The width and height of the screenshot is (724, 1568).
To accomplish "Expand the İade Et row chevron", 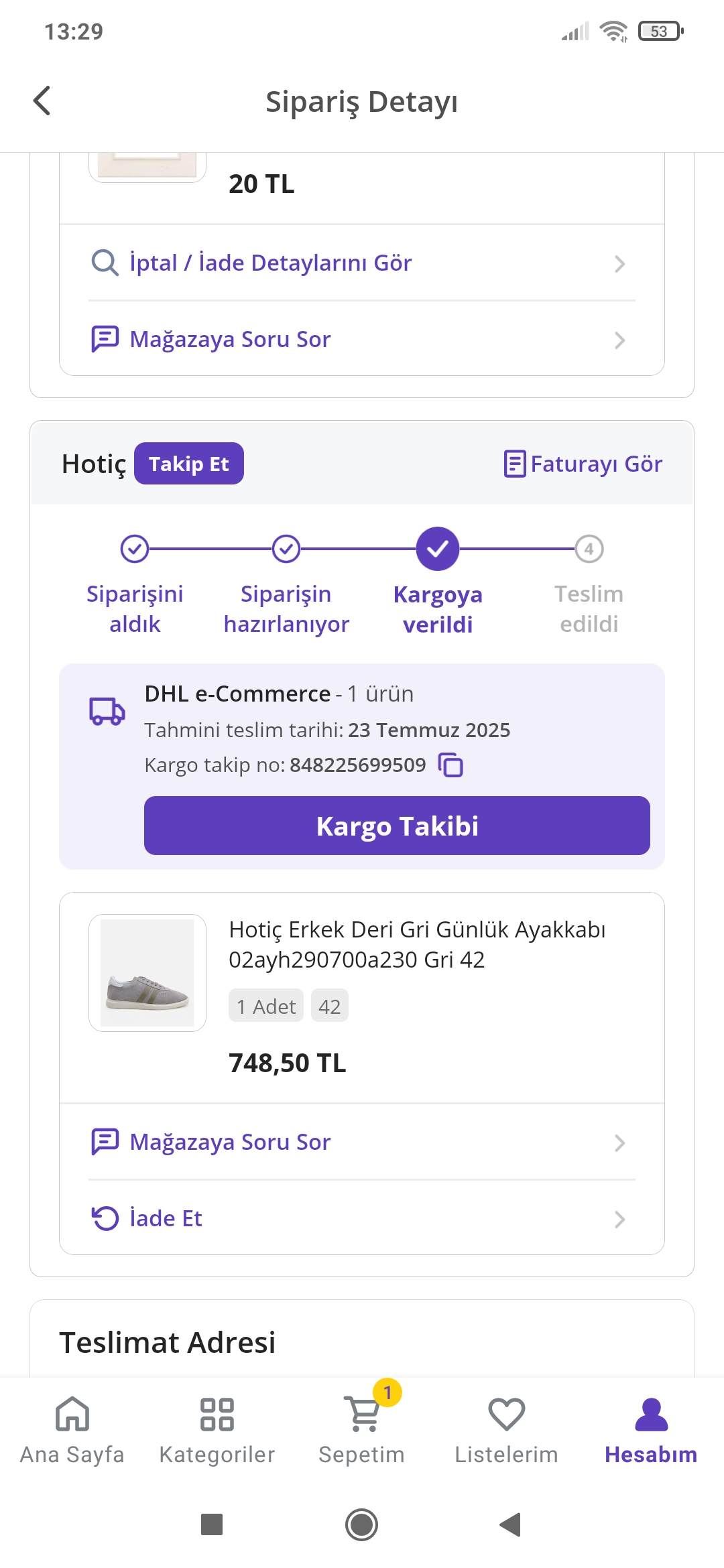I will click(619, 1220).
